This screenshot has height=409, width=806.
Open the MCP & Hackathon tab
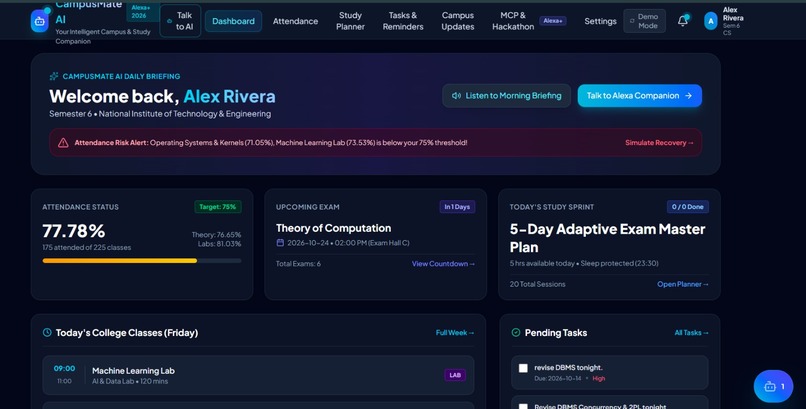tap(513, 21)
